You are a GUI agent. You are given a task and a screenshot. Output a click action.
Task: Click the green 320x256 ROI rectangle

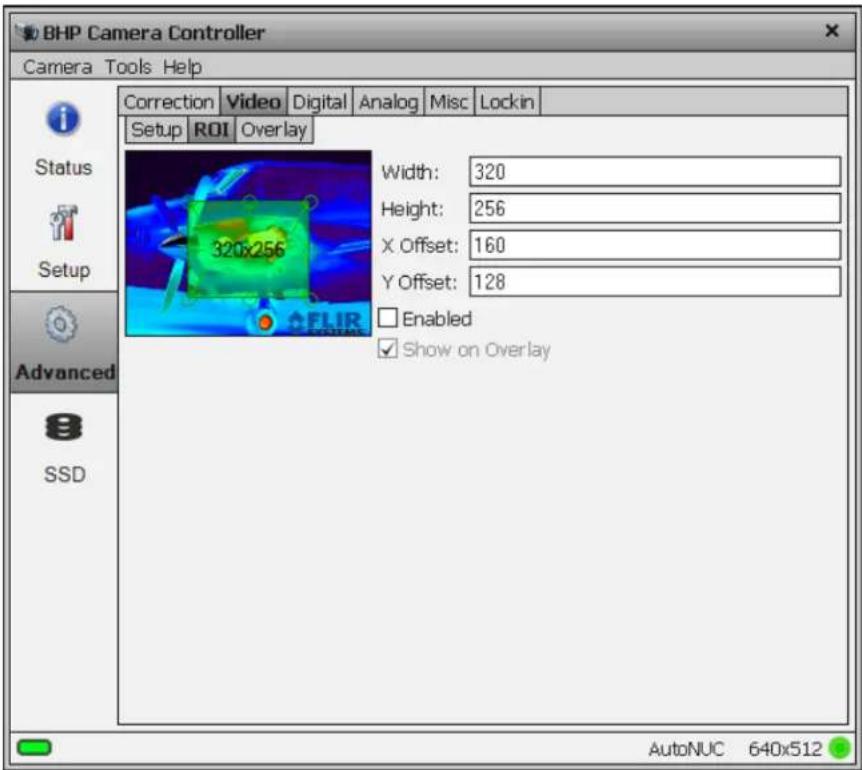(248, 249)
